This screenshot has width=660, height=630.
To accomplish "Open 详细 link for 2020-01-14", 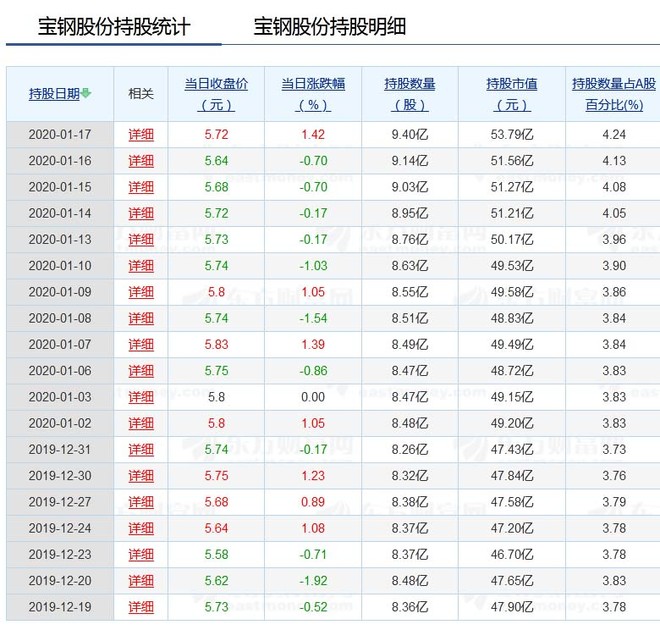I will coord(141,213).
